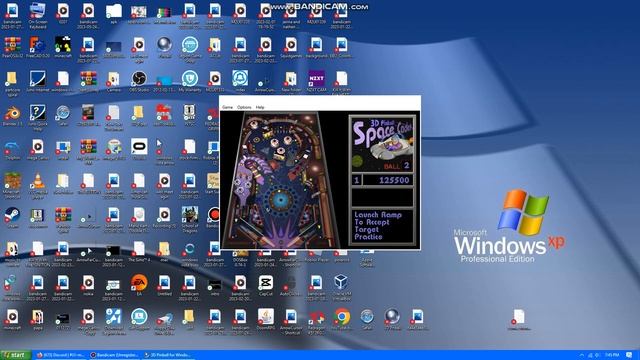Image resolution: width=640 pixels, height=360 pixels.
Task: Click the pinball table play area
Action: tap(280, 180)
